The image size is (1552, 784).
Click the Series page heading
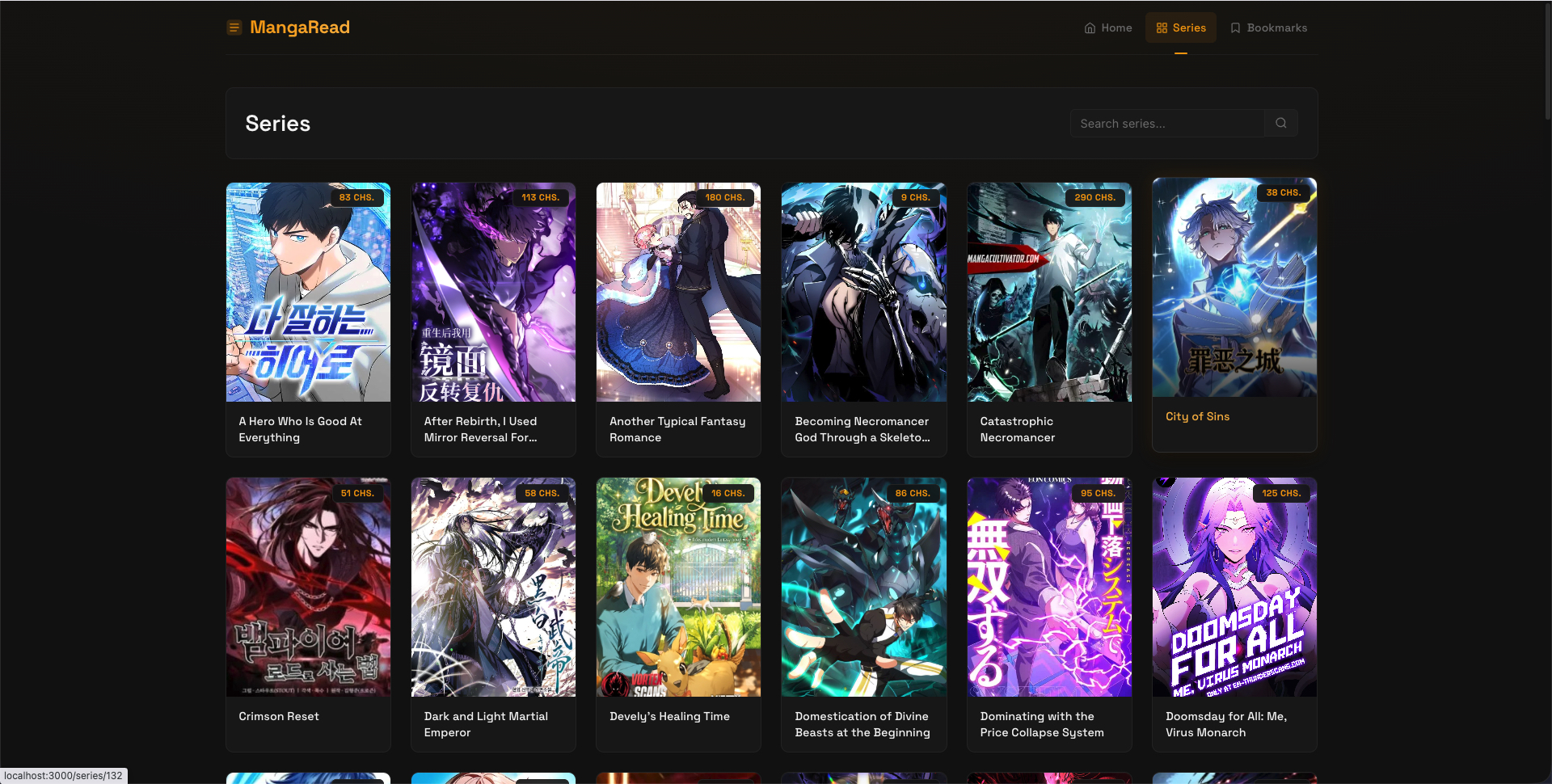tap(278, 123)
